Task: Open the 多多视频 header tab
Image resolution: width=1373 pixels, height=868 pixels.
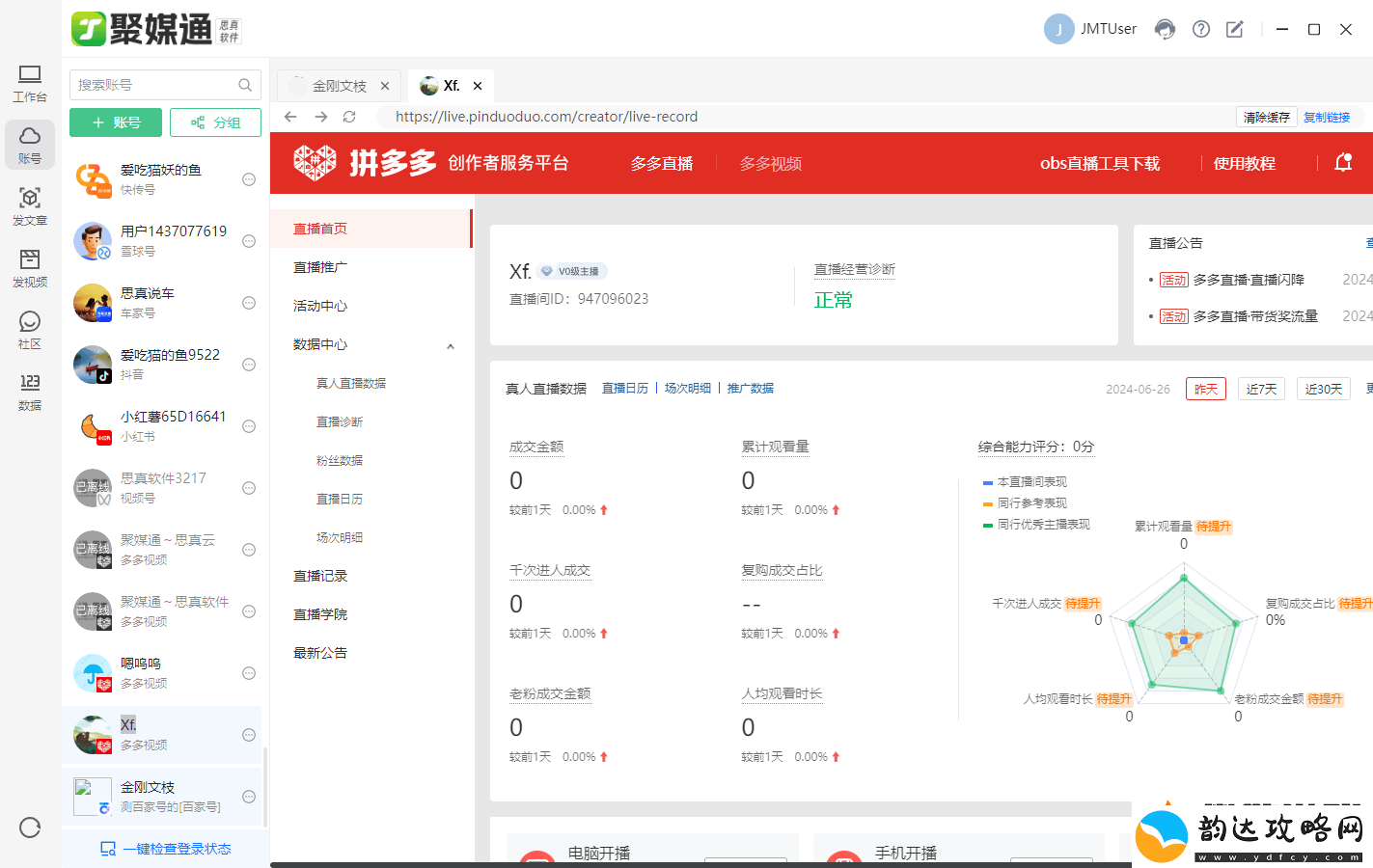Action: (771, 163)
